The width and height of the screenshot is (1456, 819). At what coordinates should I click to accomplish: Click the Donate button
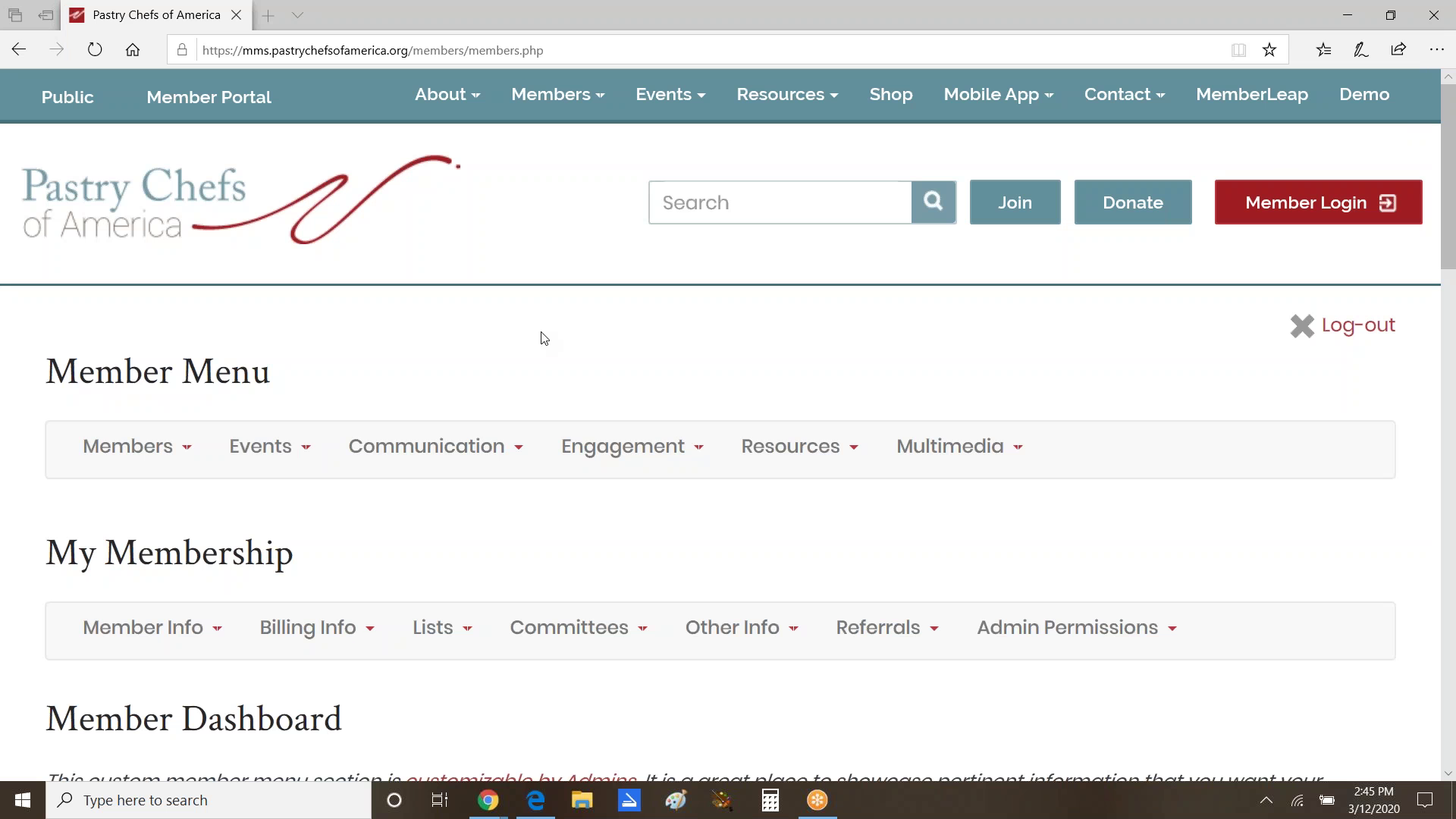[1133, 202]
